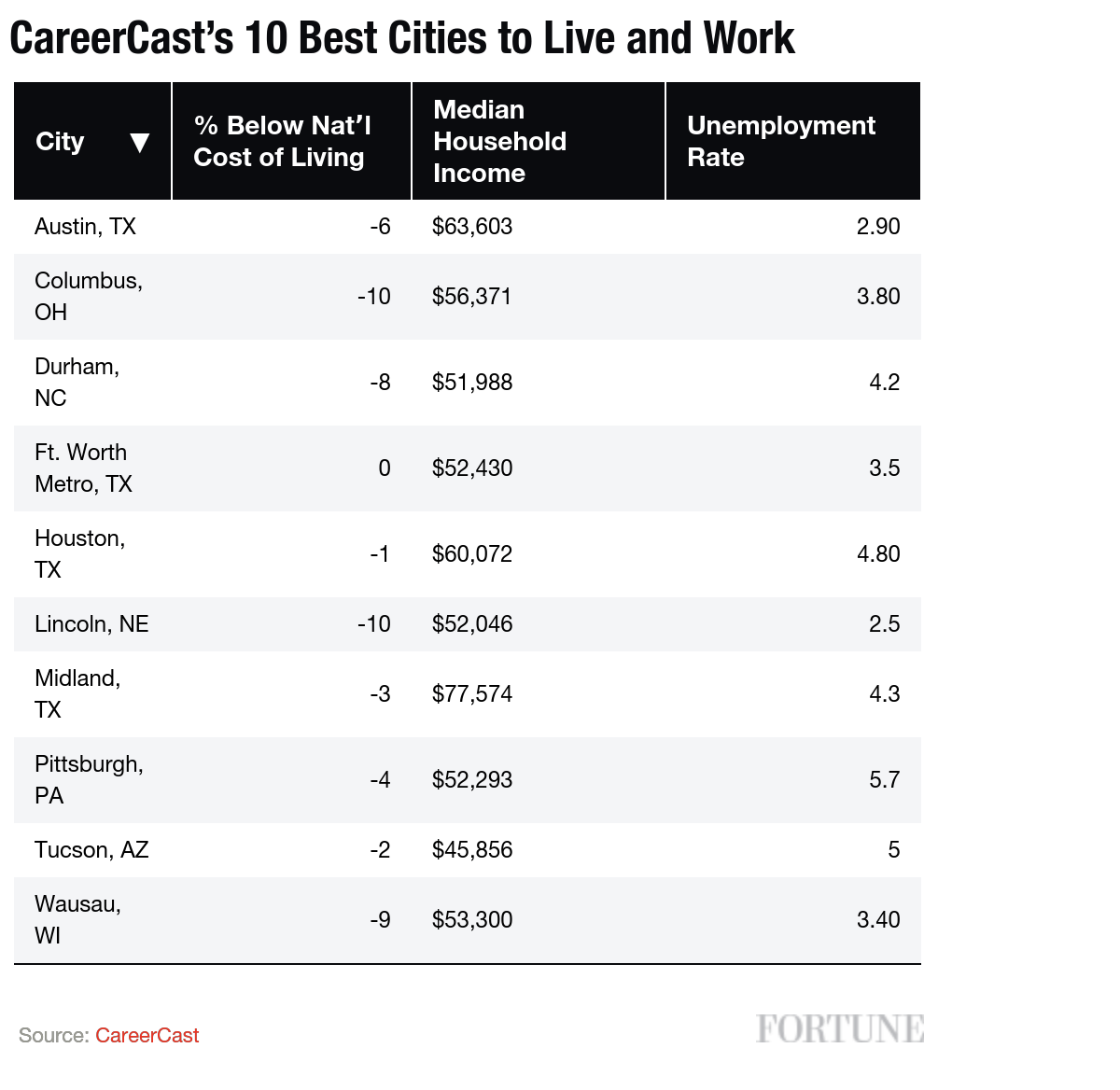Sort by City column header
The image size is (1120, 1090).
click(92, 141)
